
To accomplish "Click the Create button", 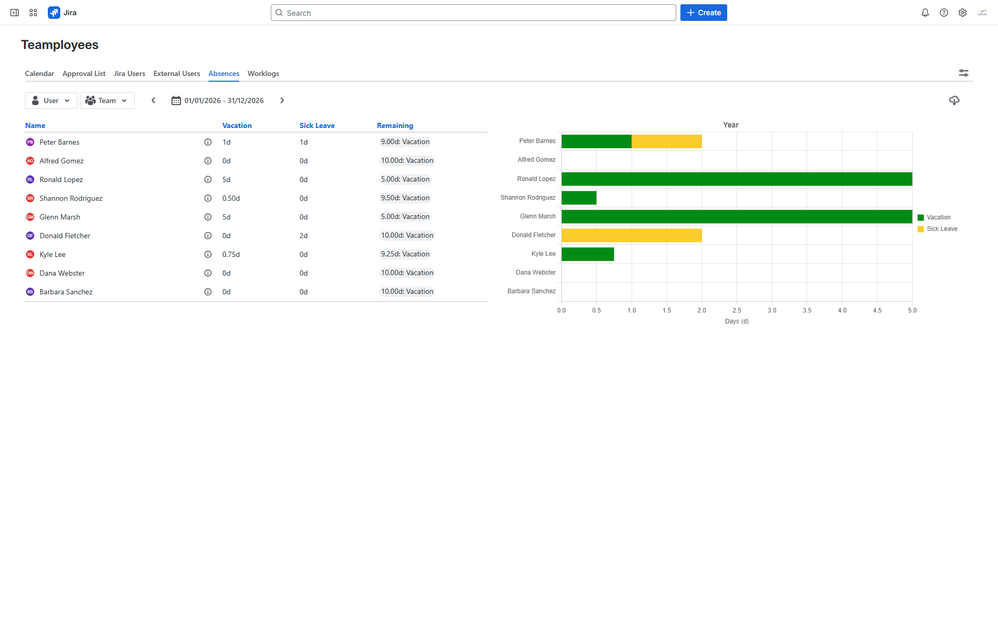I will [x=703, y=13].
